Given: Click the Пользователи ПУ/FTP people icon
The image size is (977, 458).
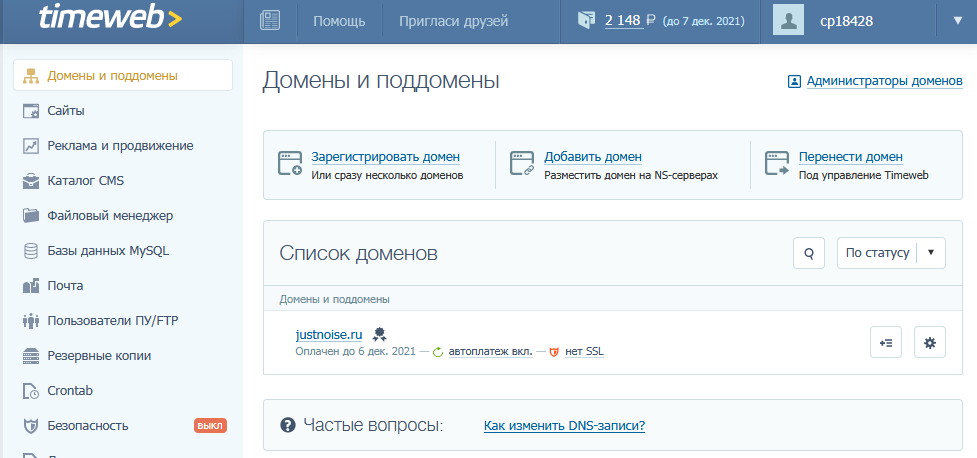Looking at the screenshot, I should point(31,322).
